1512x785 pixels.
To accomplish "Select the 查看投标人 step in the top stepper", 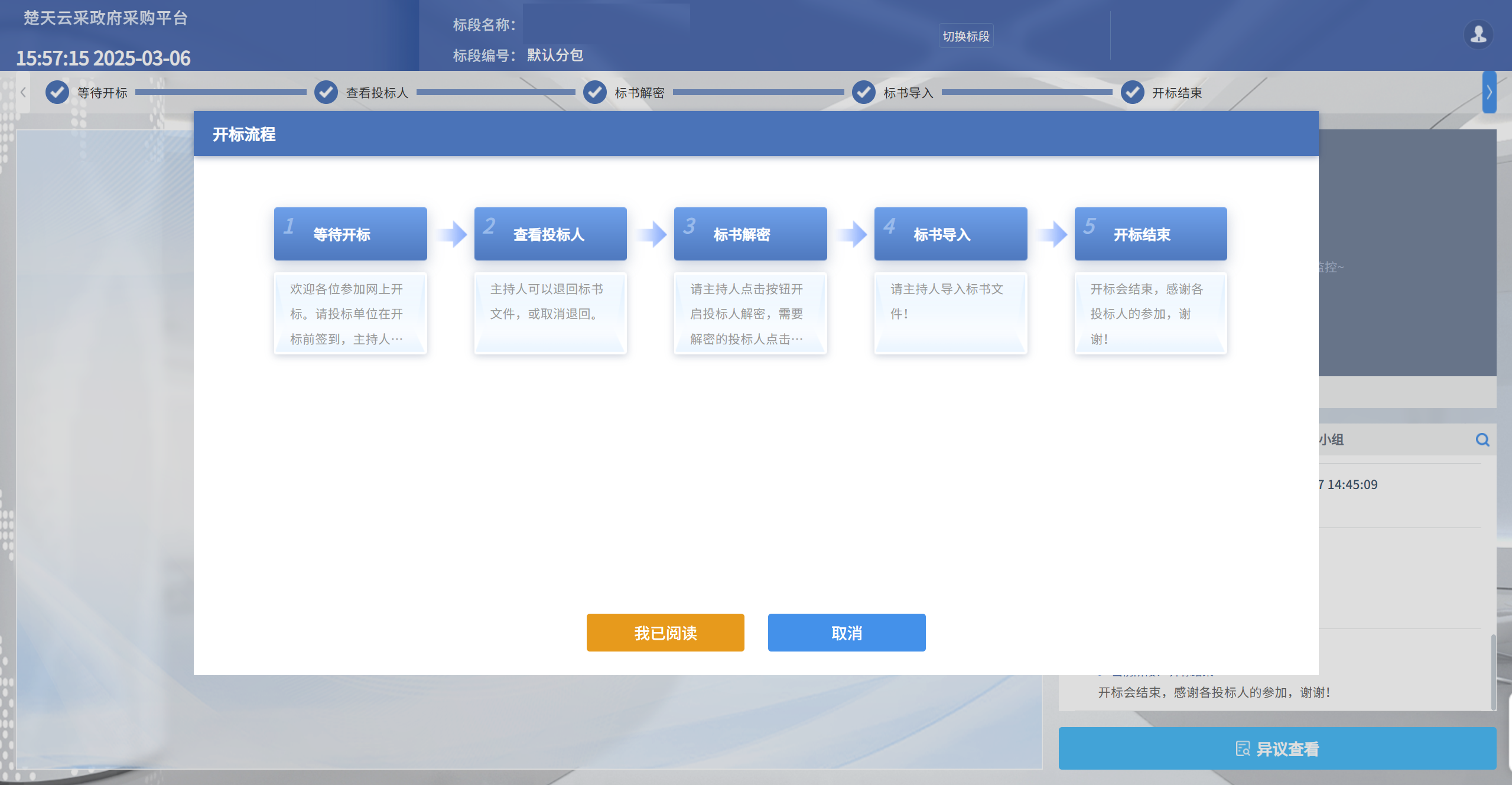I will [376, 92].
